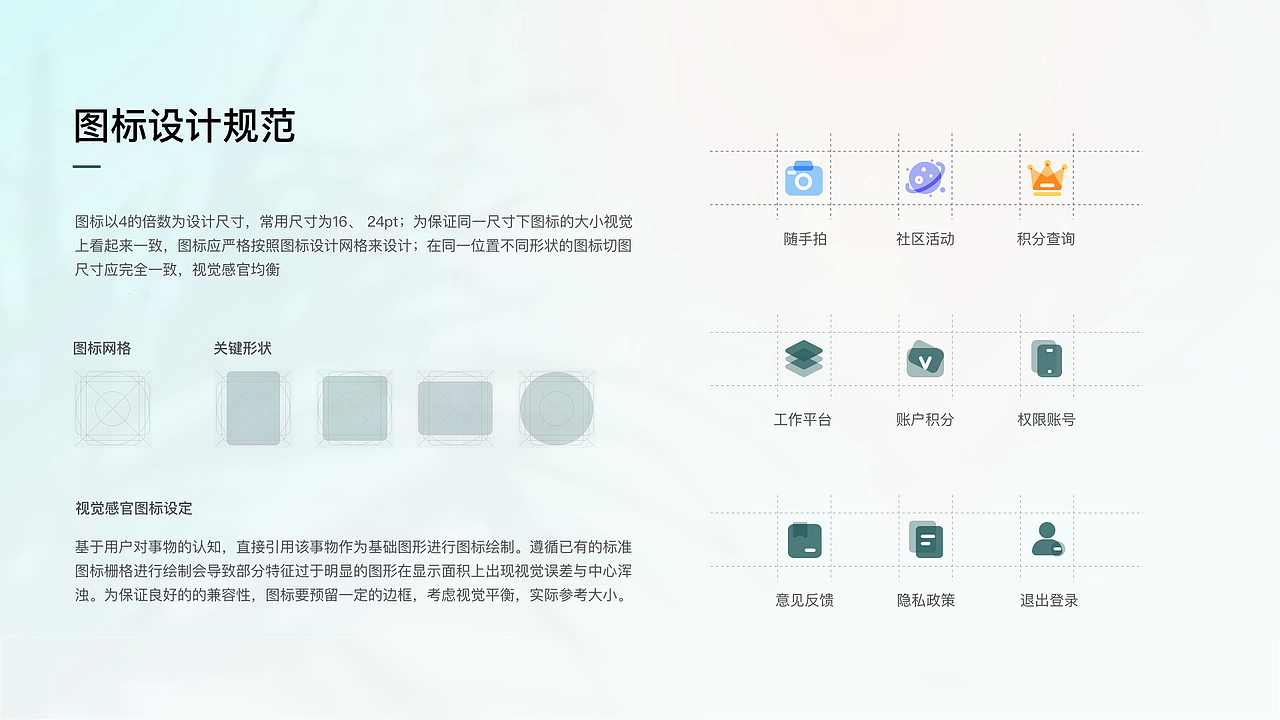Select the vertical rectangle key shape

(x=253, y=408)
